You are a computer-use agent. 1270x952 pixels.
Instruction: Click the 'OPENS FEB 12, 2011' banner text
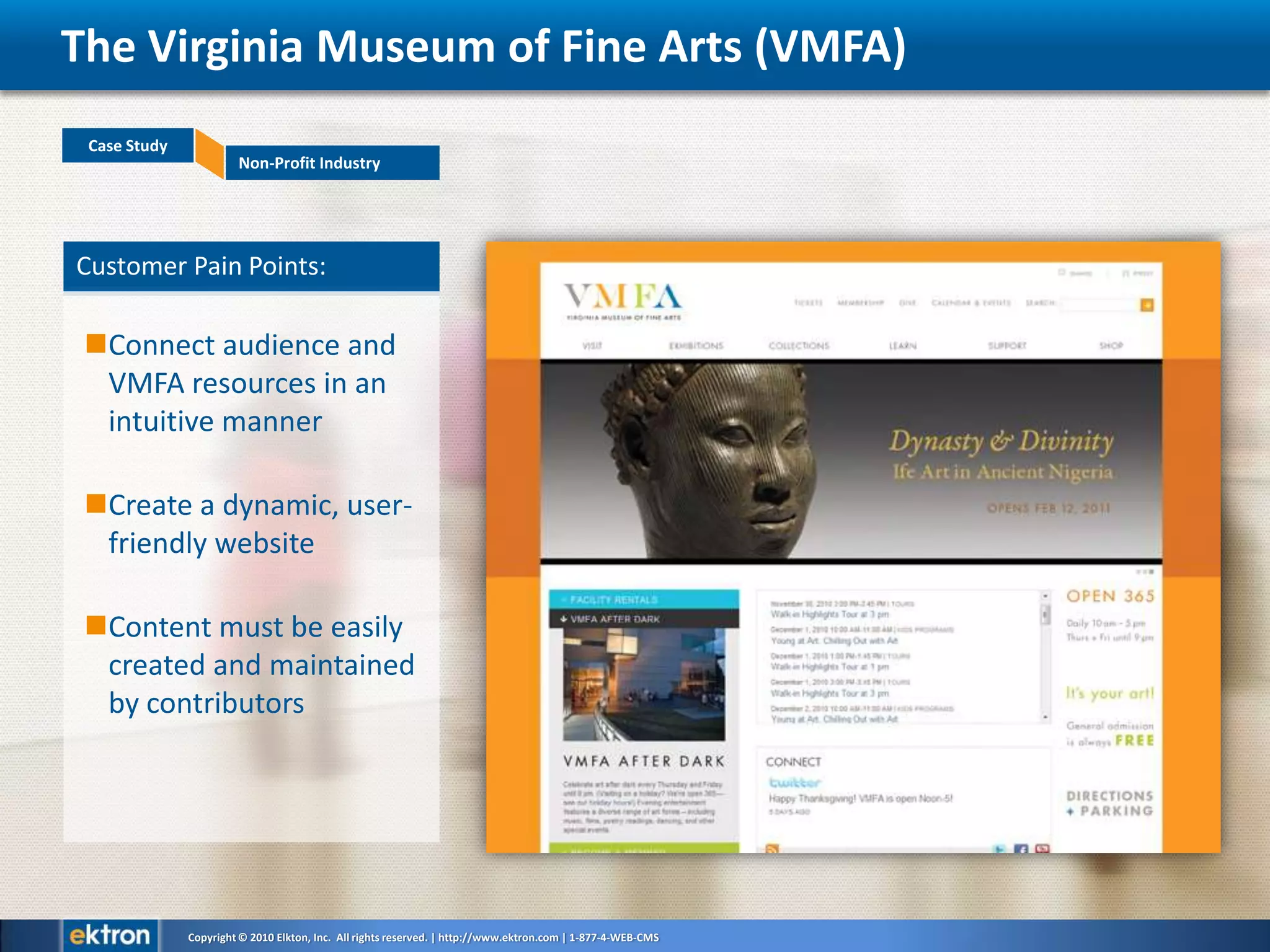(1048, 508)
